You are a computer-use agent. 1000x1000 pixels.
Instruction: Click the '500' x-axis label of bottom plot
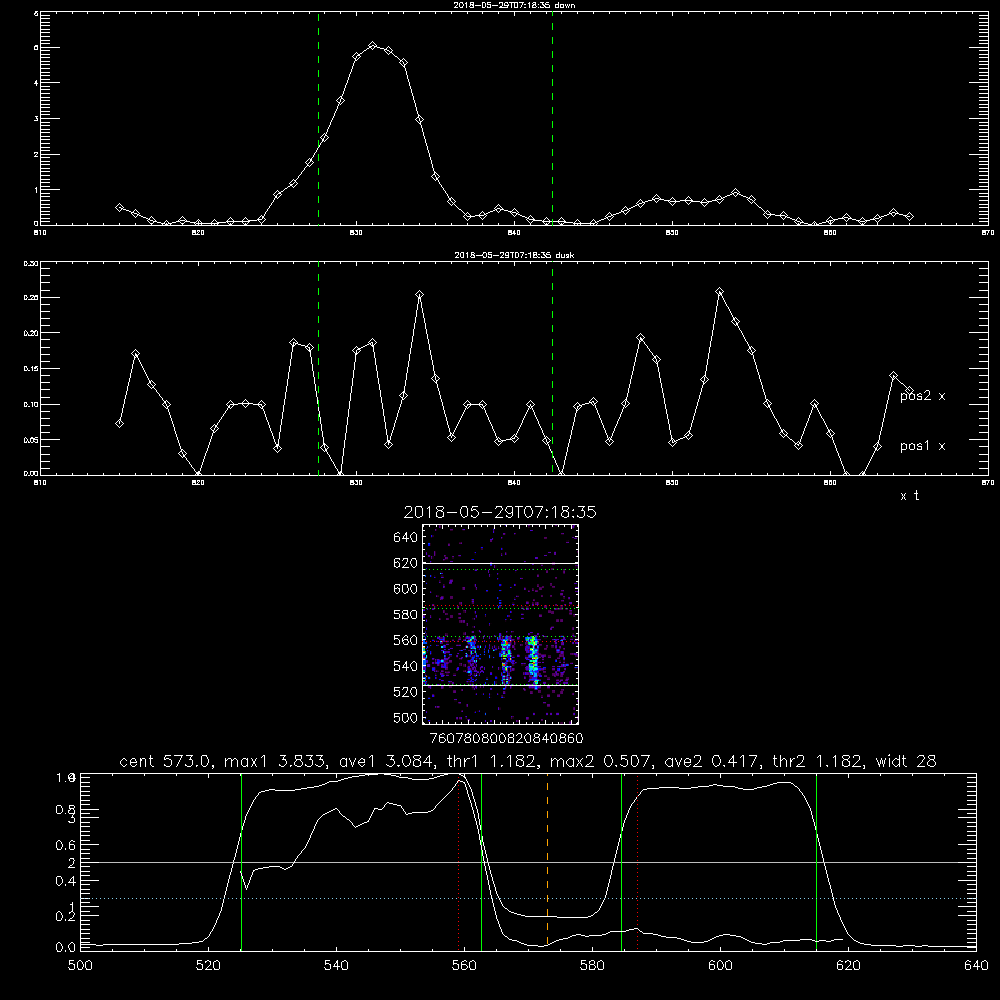point(80,966)
